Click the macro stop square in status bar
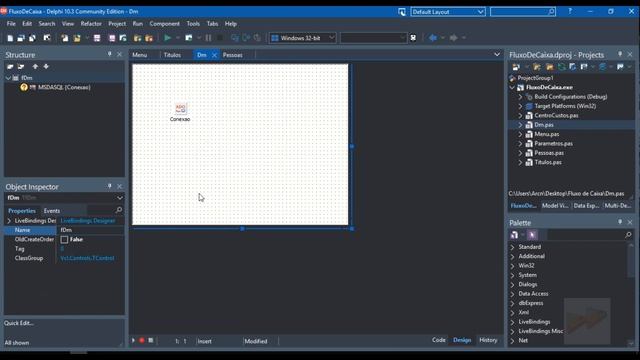This screenshot has width=640, height=360. 151,340
